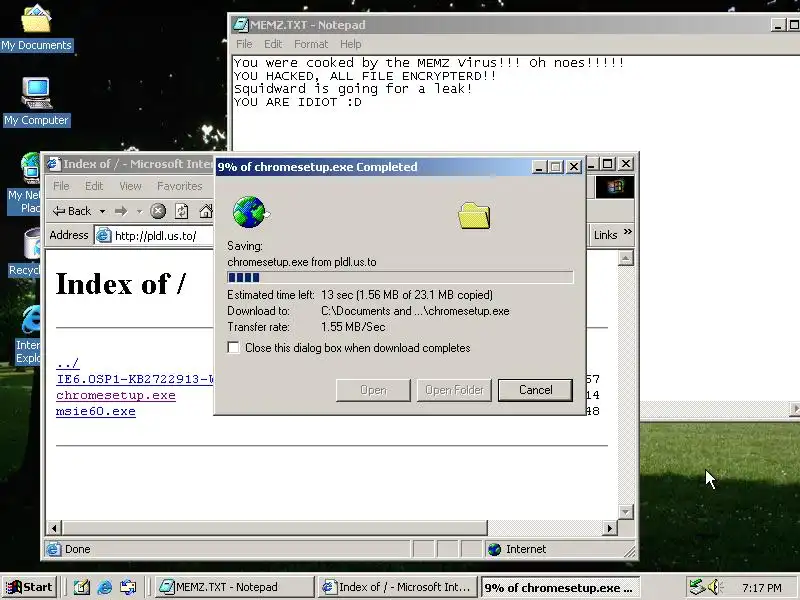Open the Edit menu in Internet Explorer
800x600 pixels.
point(94,186)
